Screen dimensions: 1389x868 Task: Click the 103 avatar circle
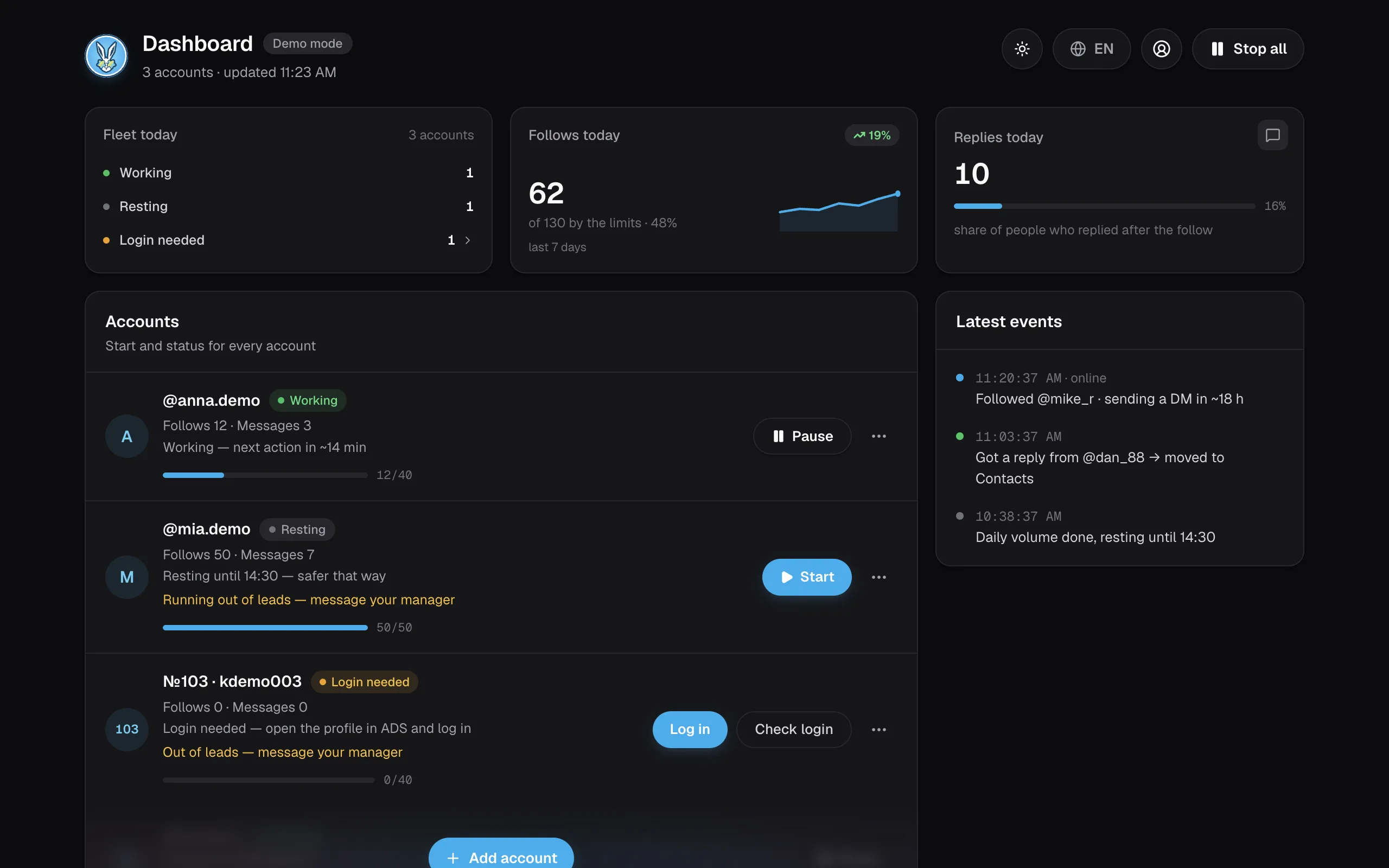pos(127,729)
